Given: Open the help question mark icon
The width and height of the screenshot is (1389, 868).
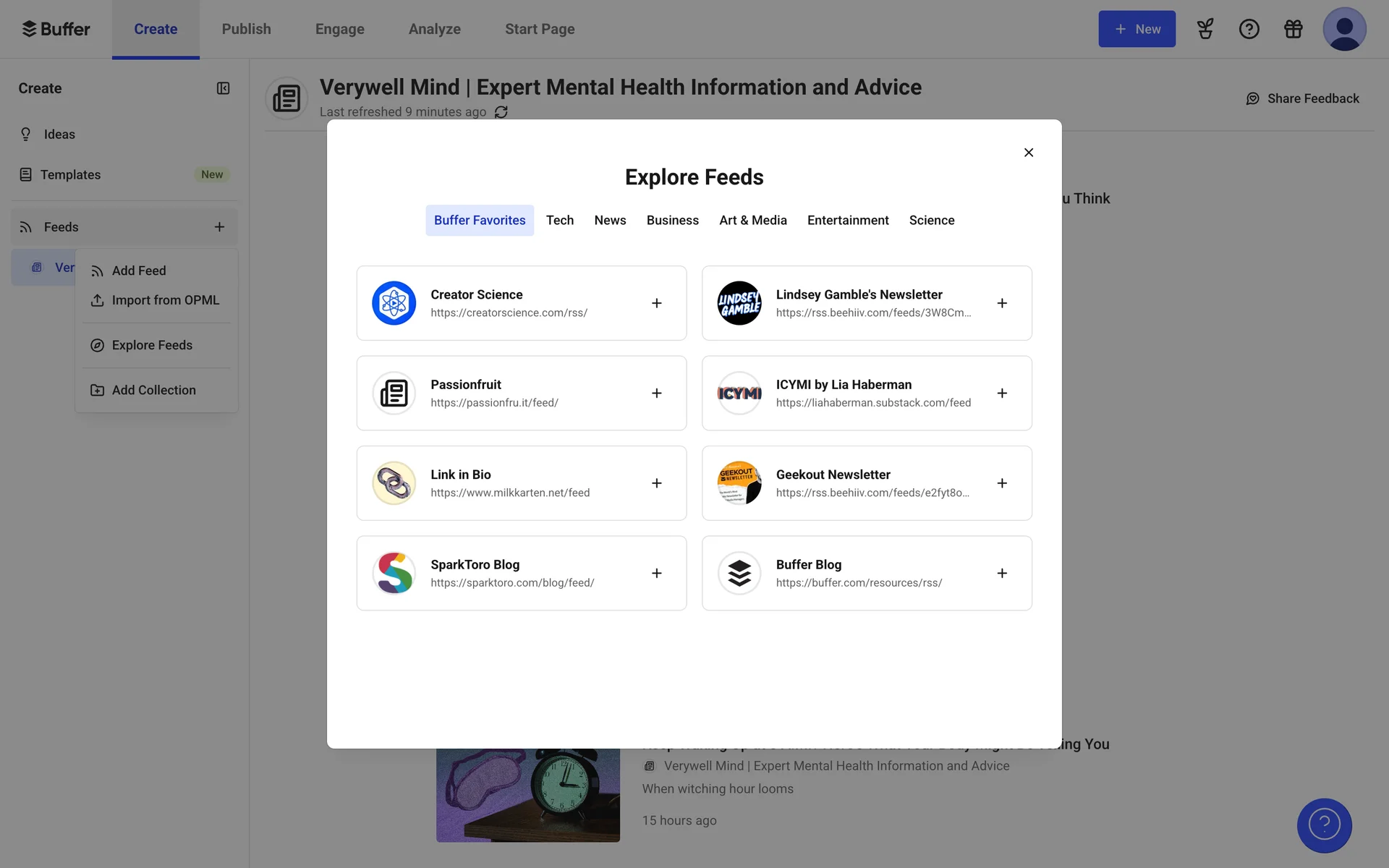Looking at the screenshot, I should pos(1249,29).
